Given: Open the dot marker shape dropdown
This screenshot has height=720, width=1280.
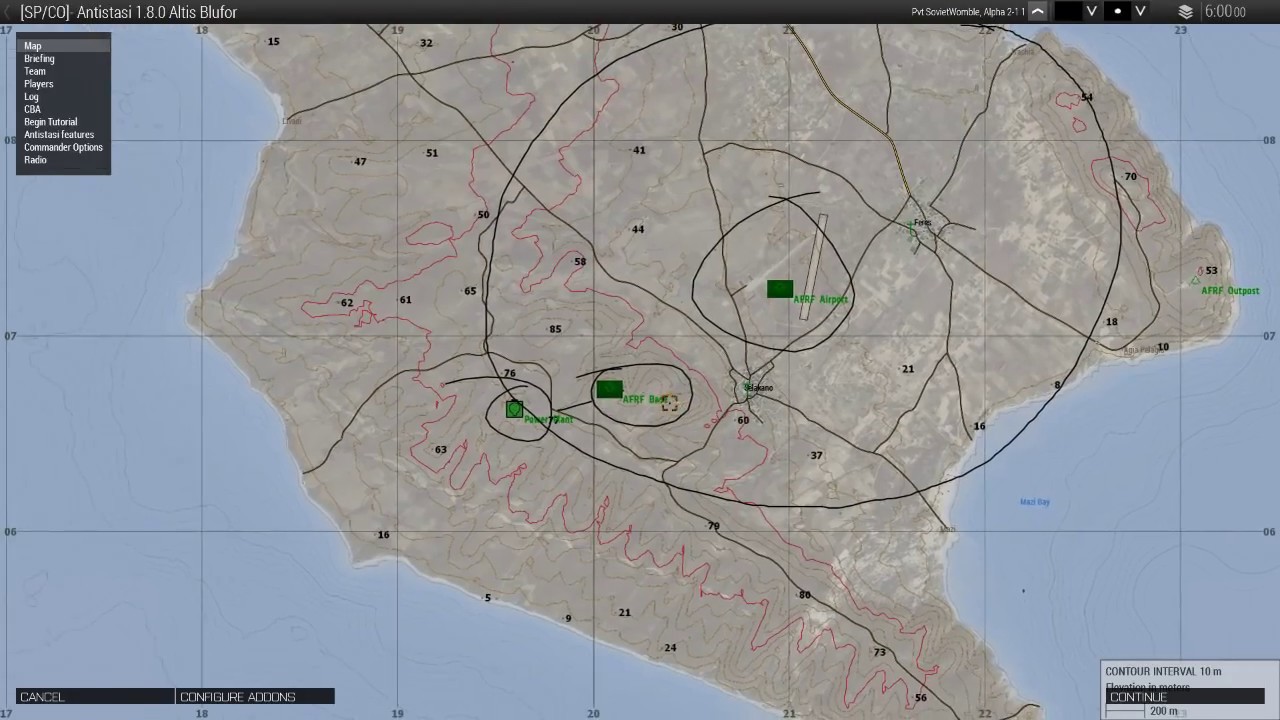Looking at the screenshot, I should pos(1140,11).
